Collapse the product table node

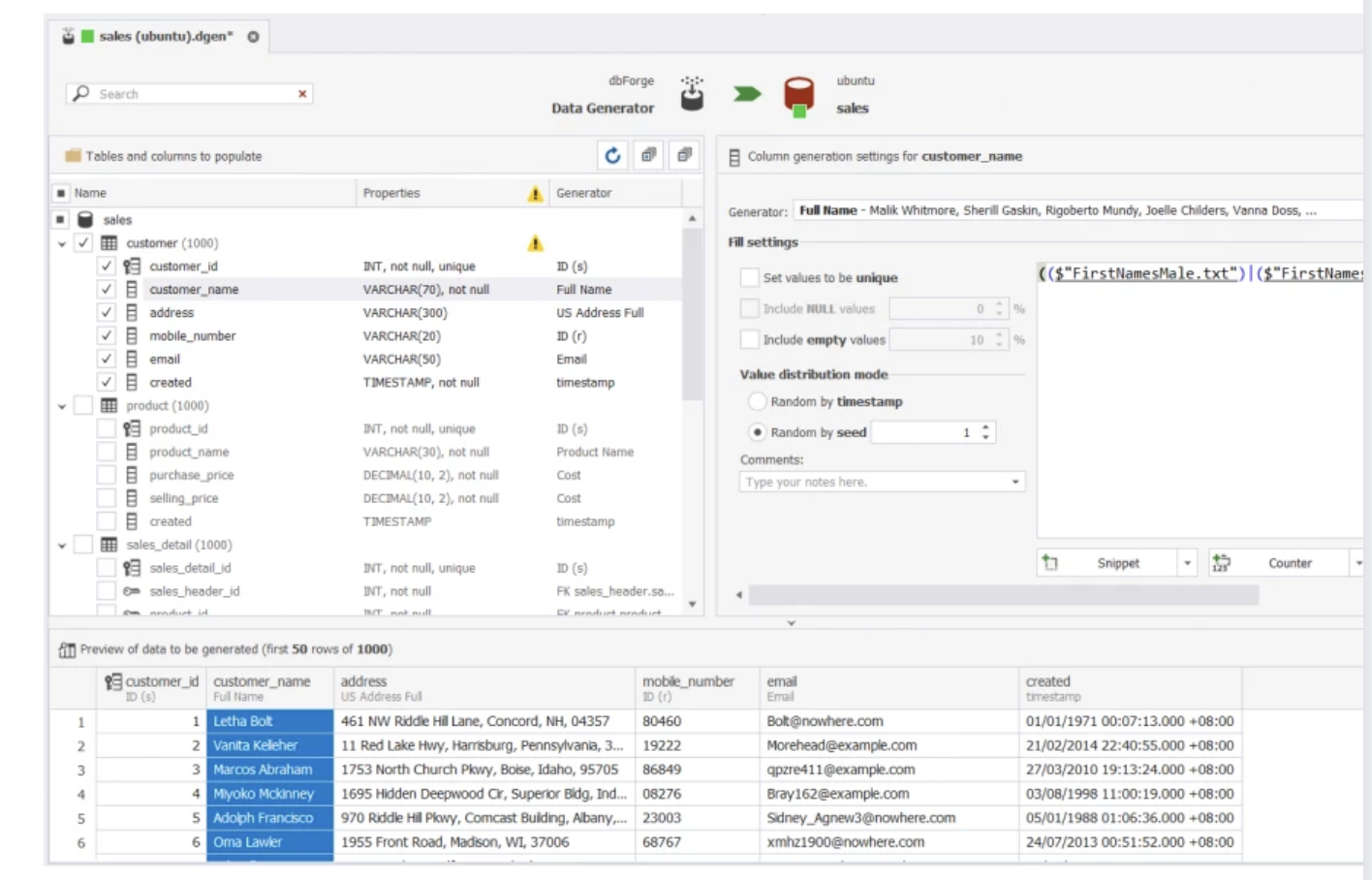click(x=62, y=407)
